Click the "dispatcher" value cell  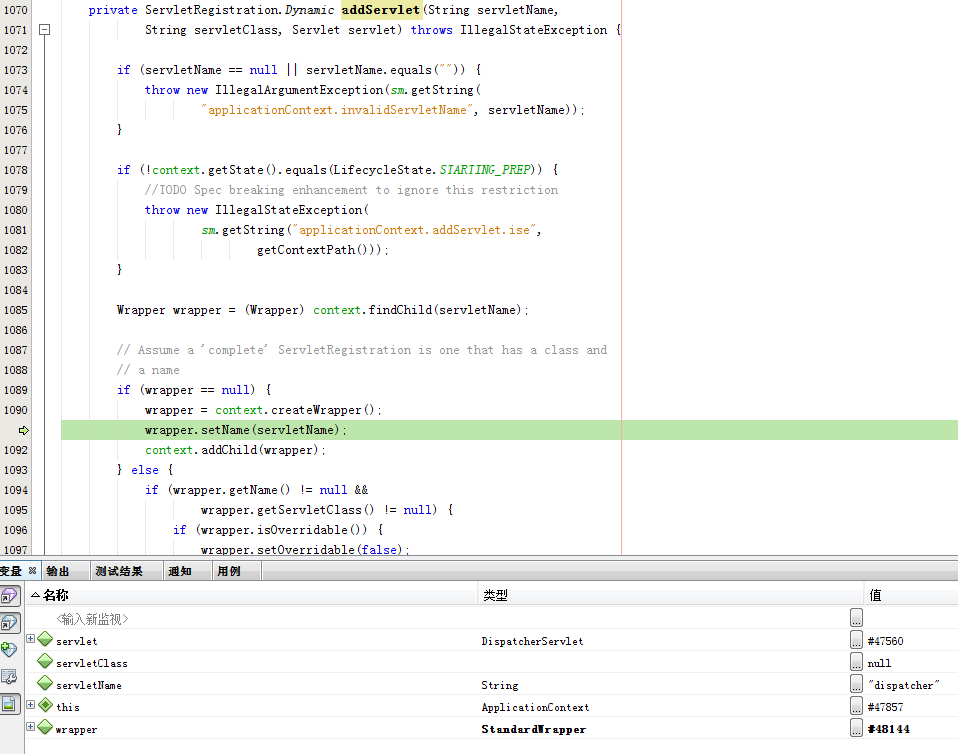point(904,685)
